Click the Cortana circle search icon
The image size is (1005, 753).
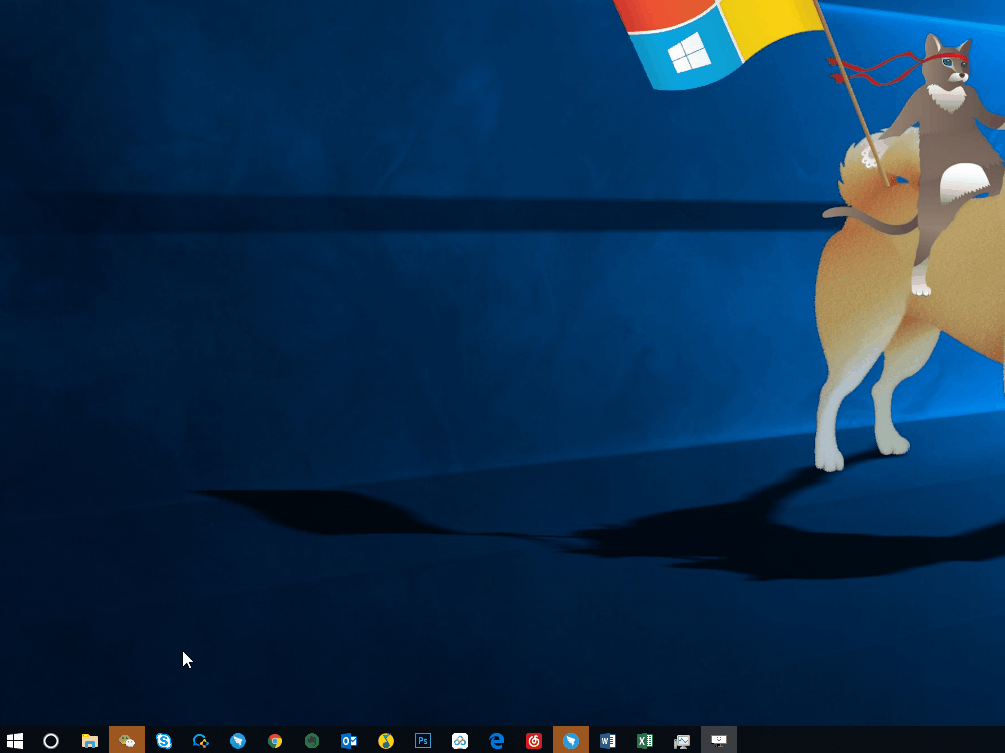[51, 741]
